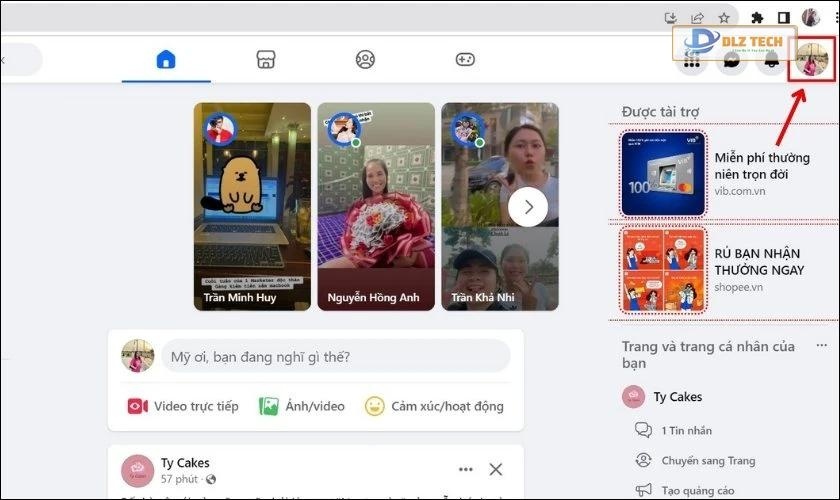This screenshot has height=500, width=840.
Task: Click the public globe icon on post
Action: (211, 479)
